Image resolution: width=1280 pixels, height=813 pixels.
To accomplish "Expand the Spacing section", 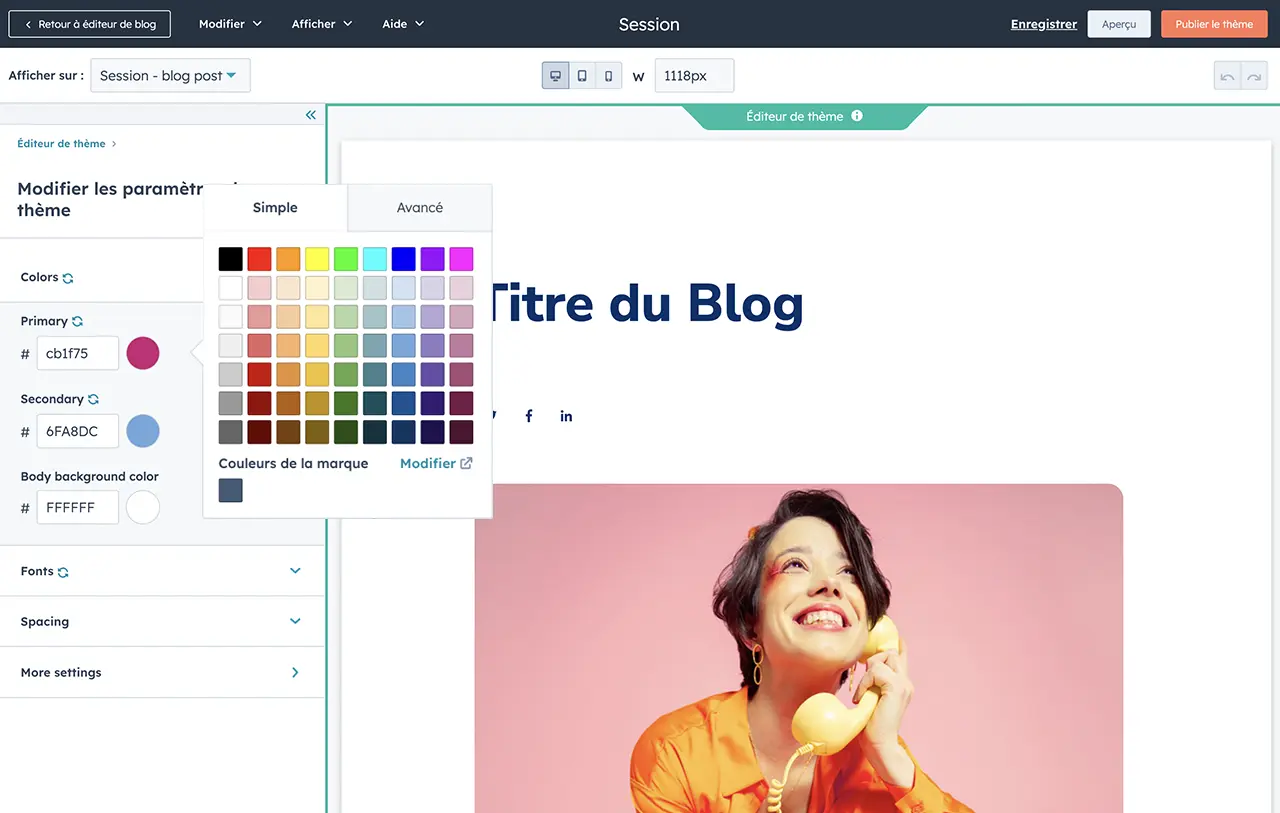I will [x=295, y=621].
